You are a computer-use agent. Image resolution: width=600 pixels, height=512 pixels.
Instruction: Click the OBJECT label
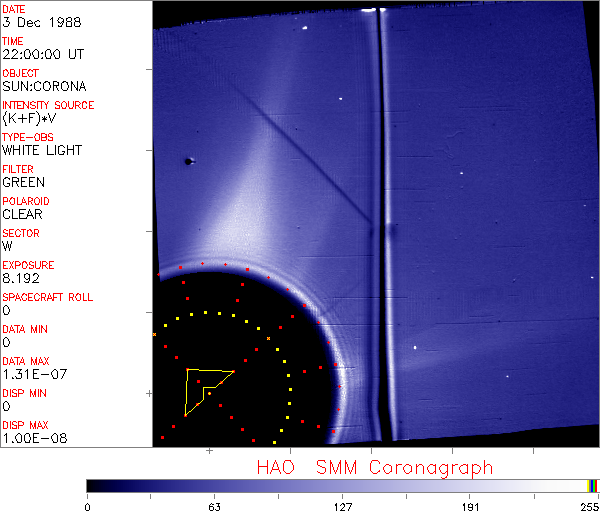point(21,73)
